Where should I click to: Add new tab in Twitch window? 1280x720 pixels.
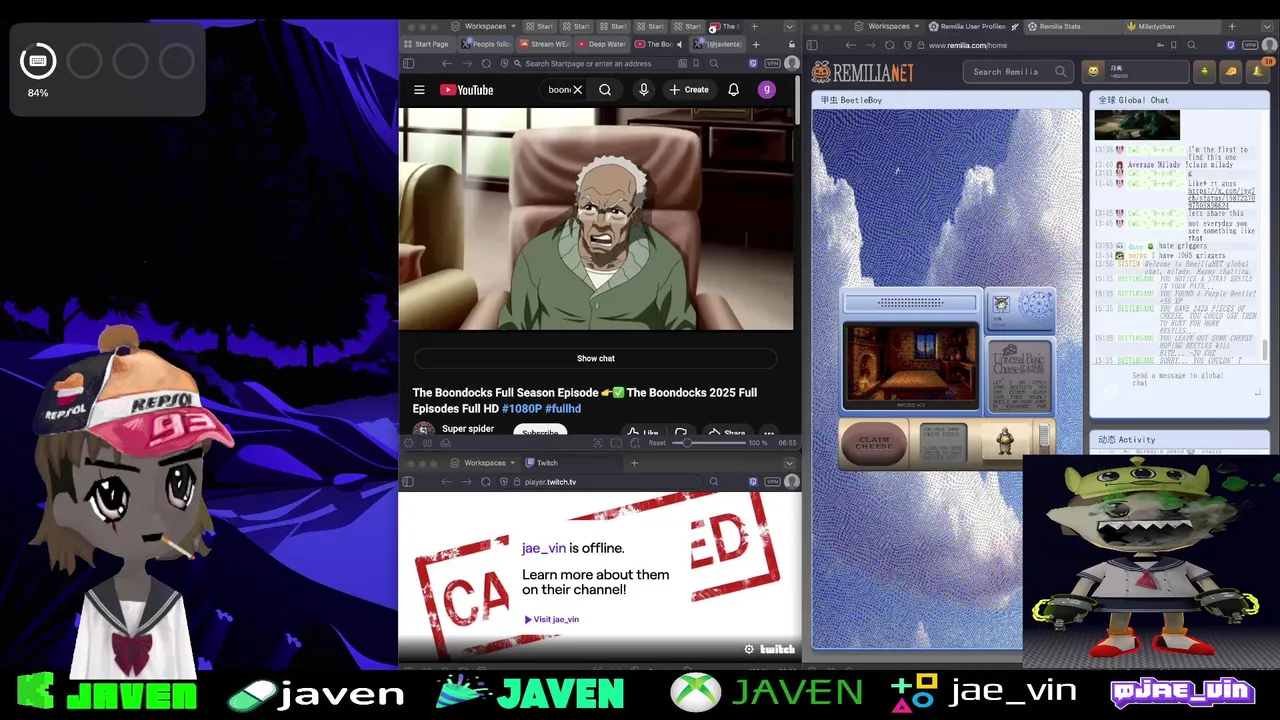[634, 463]
